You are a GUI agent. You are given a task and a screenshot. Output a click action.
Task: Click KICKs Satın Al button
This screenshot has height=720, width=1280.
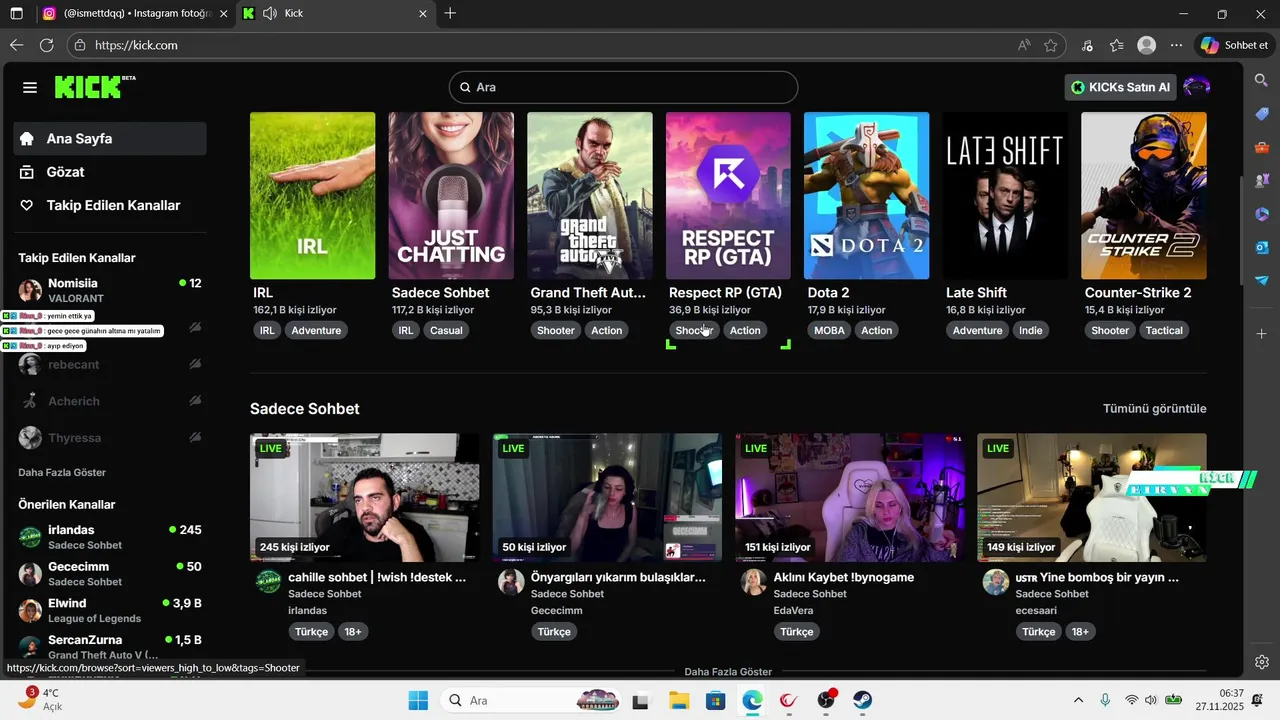pos(1120,87)
